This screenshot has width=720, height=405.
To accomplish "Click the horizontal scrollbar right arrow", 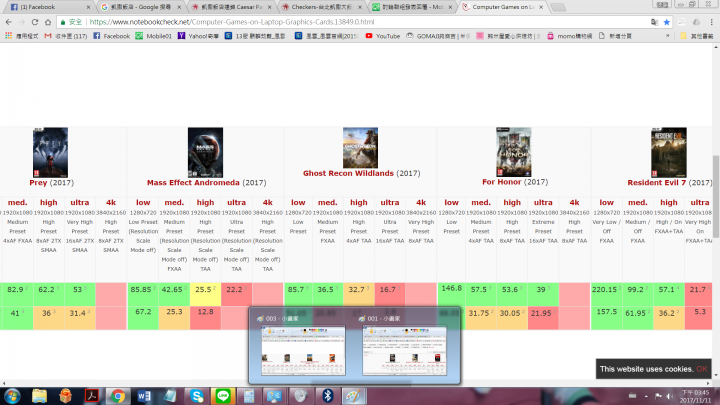I will pyautogui.click(x=709, y=383).
